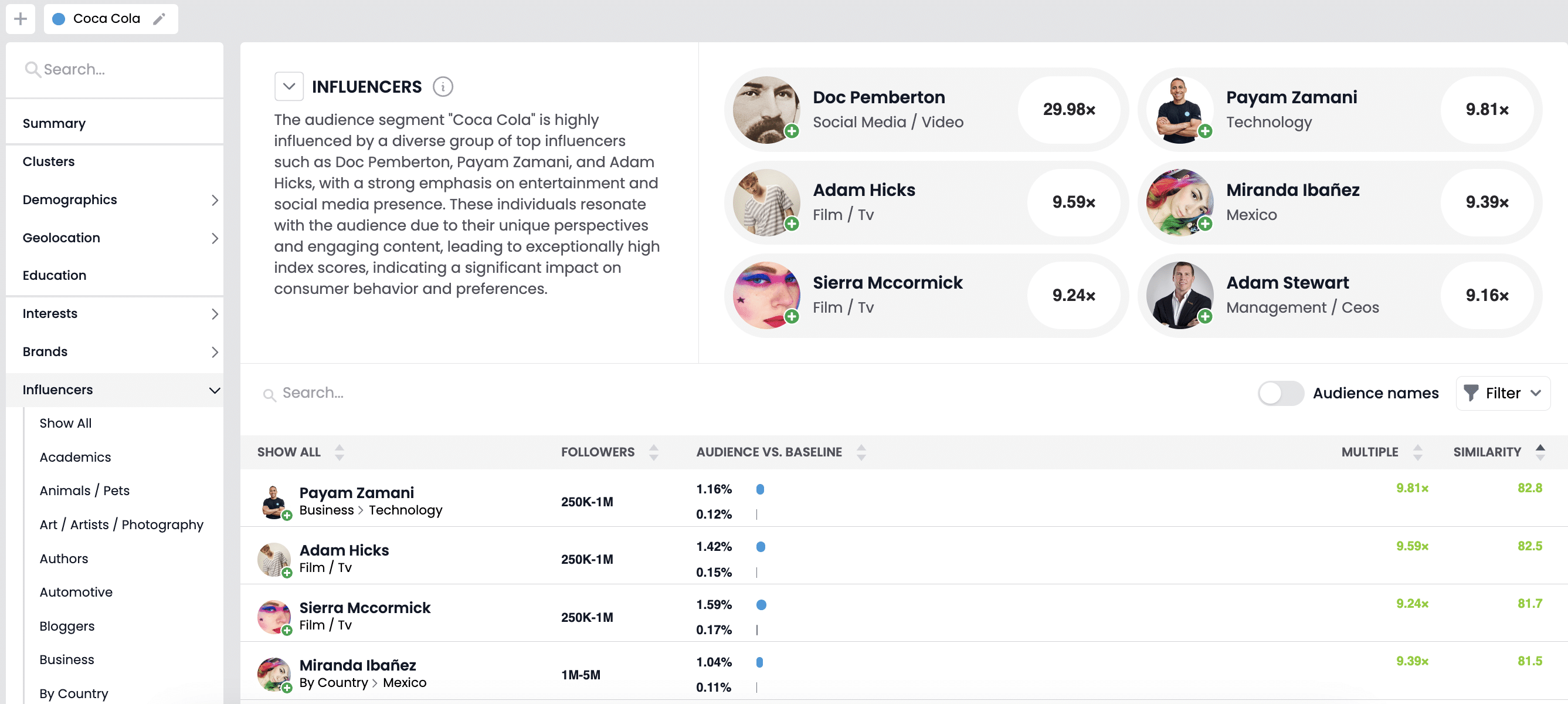Switch to the Coca Cola tab
This screenshot has width=1568, height=704.
tap(111, 19)
